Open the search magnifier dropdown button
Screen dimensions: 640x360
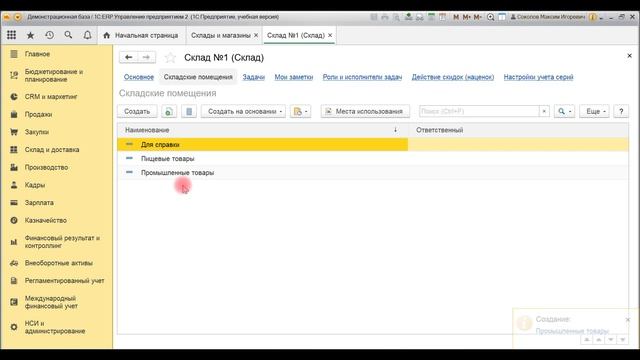coord(564,111)
